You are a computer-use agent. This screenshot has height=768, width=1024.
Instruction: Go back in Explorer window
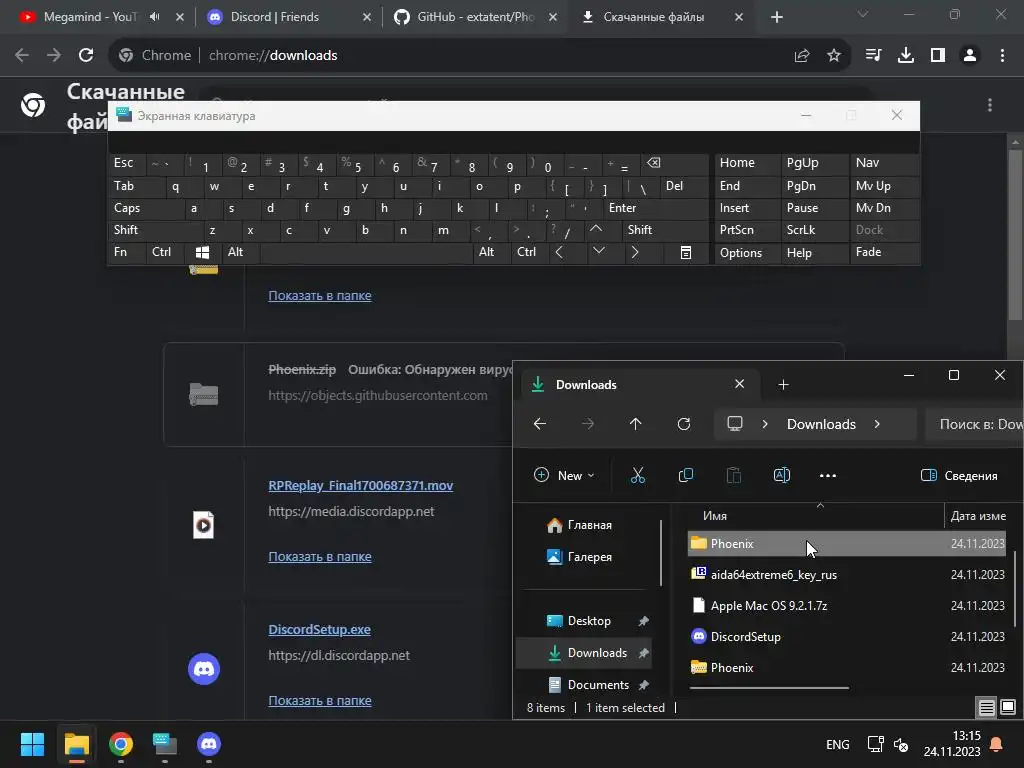pos(540,424)
